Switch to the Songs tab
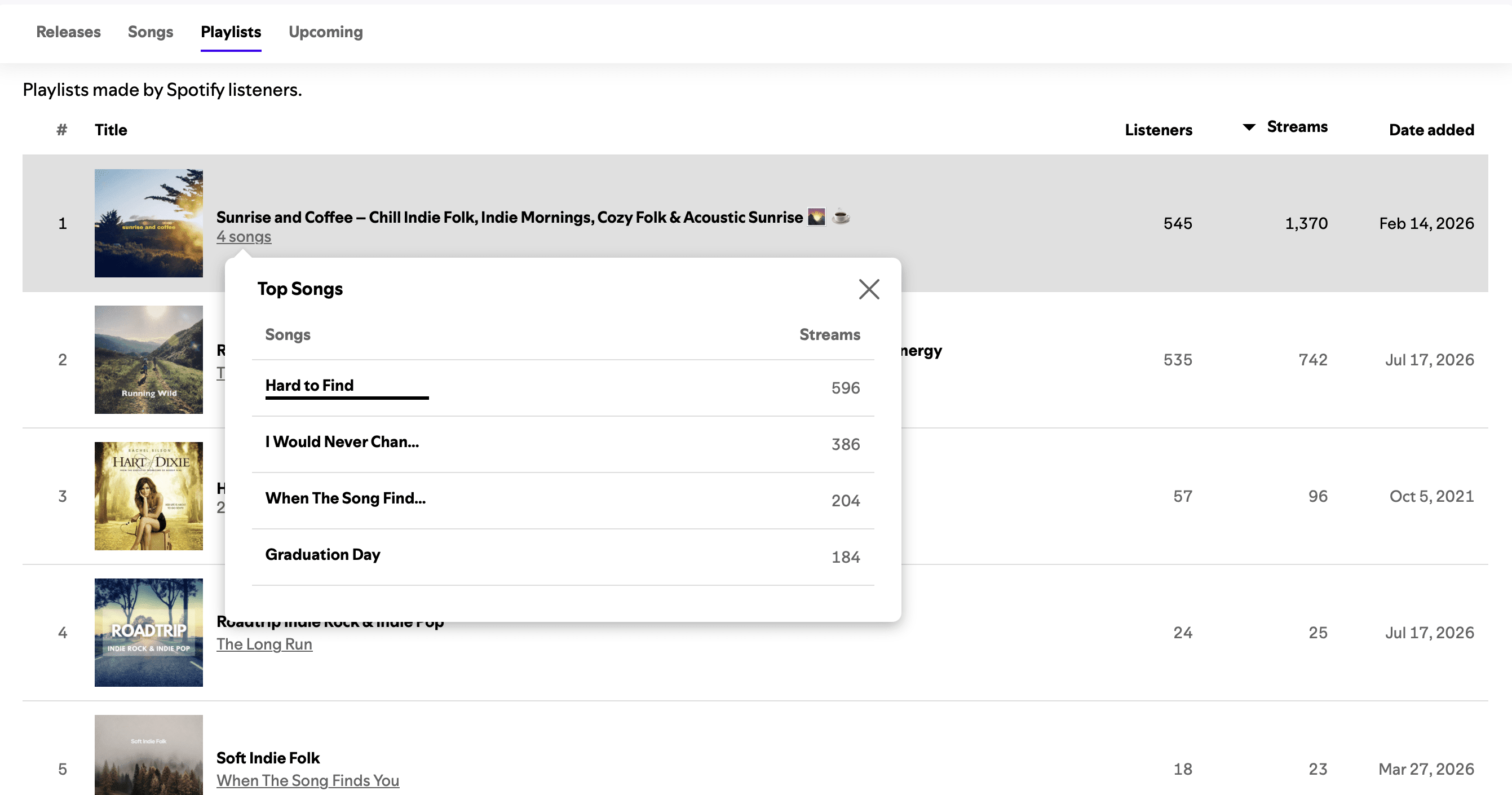The image size is (1512, 795). (151, 32)
